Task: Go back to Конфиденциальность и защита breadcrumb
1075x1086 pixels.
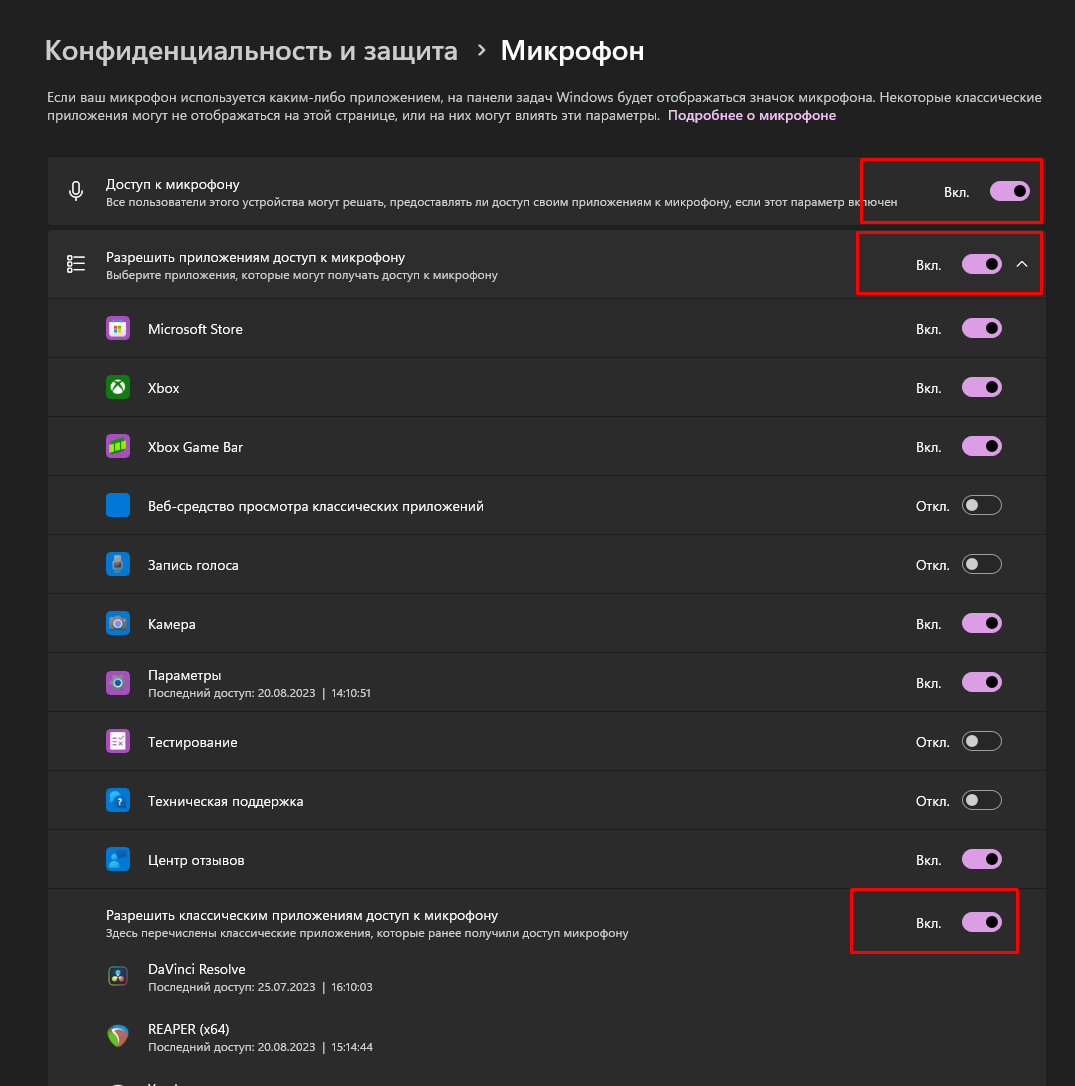Action: coord(251,51)
